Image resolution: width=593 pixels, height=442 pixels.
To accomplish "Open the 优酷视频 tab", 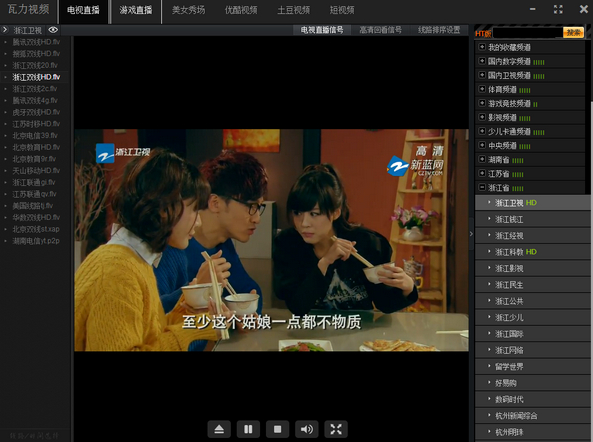I will [241, 11].
